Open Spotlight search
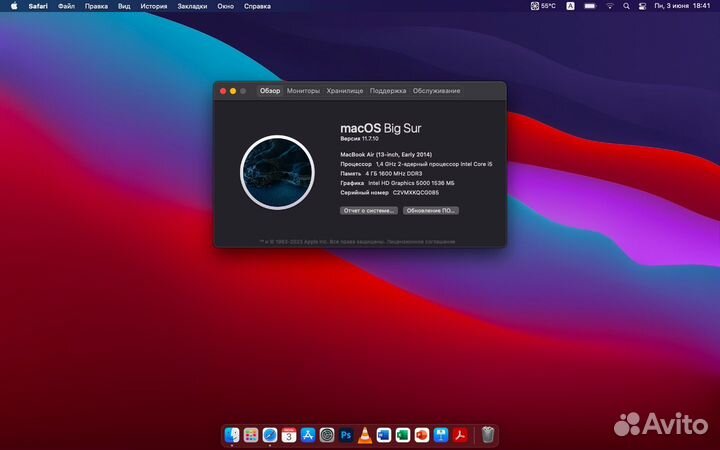 626,6
